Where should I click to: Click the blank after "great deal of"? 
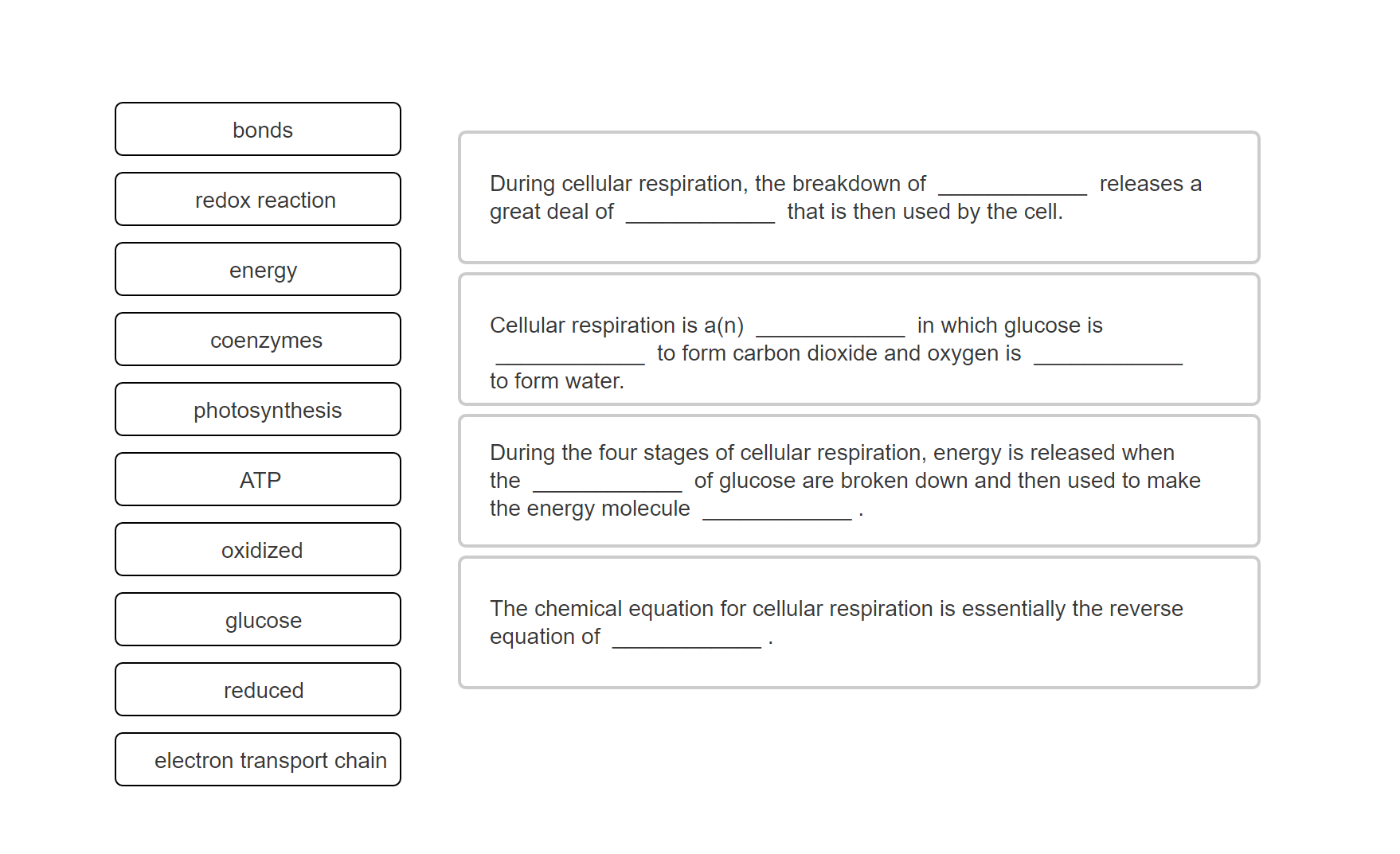[x=699, y=216]
